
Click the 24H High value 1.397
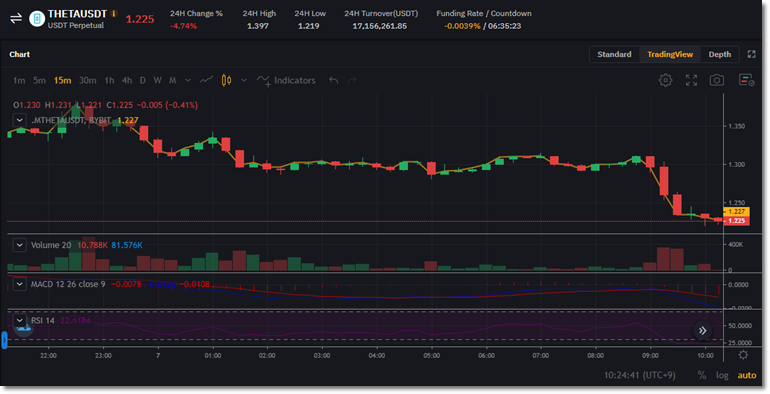tap(258, 26)
